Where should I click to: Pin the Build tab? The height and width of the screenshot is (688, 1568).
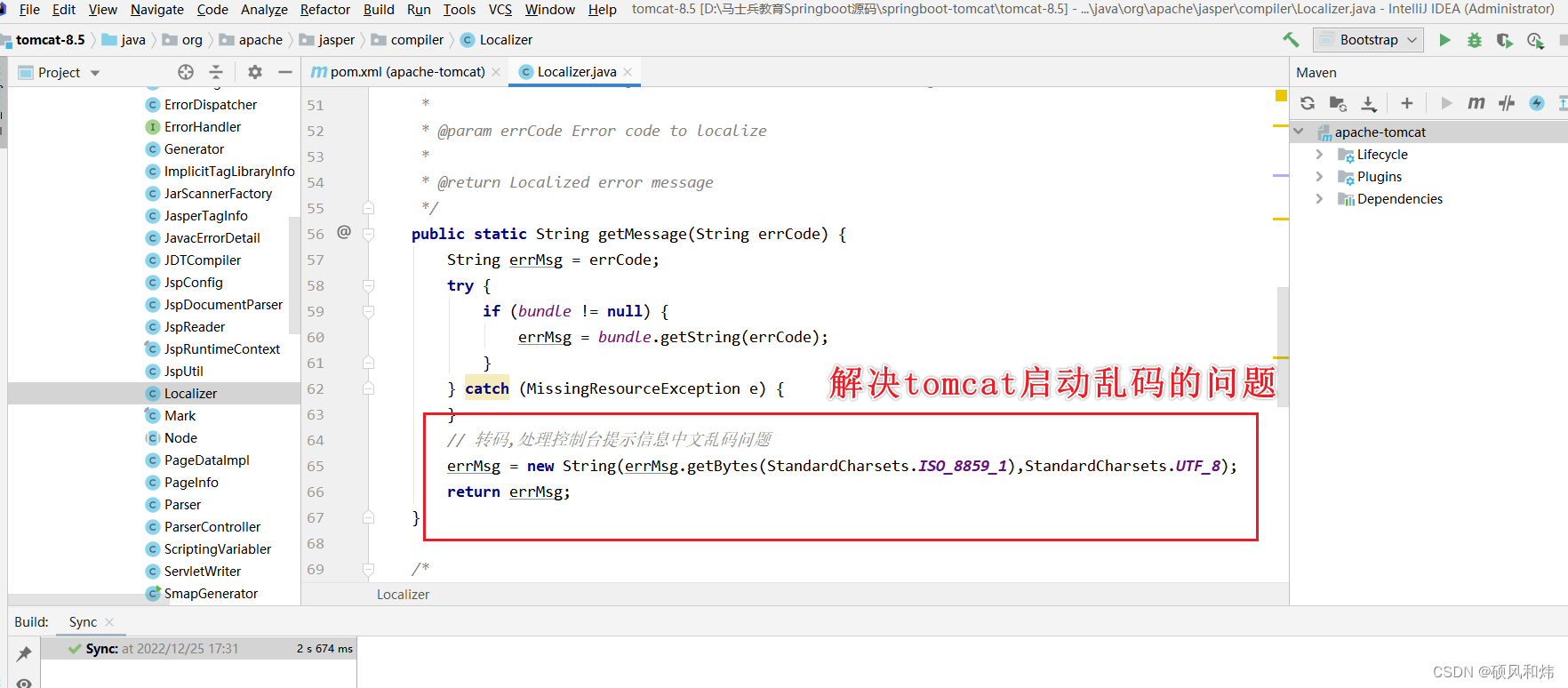[x=24, y=653]
